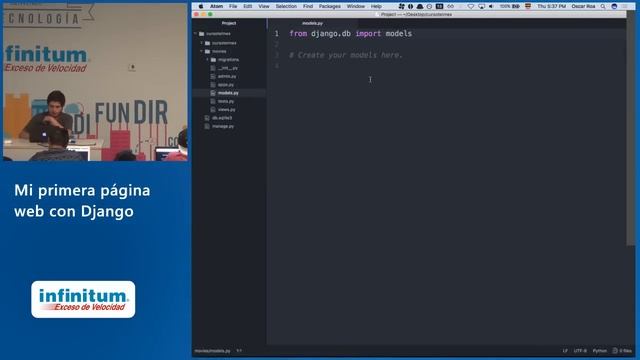Image resolution: width=640 pixels, height=360 pixels.
Task: Open Spotlight search magnifier icon
Action: click(x=603, y=7)
